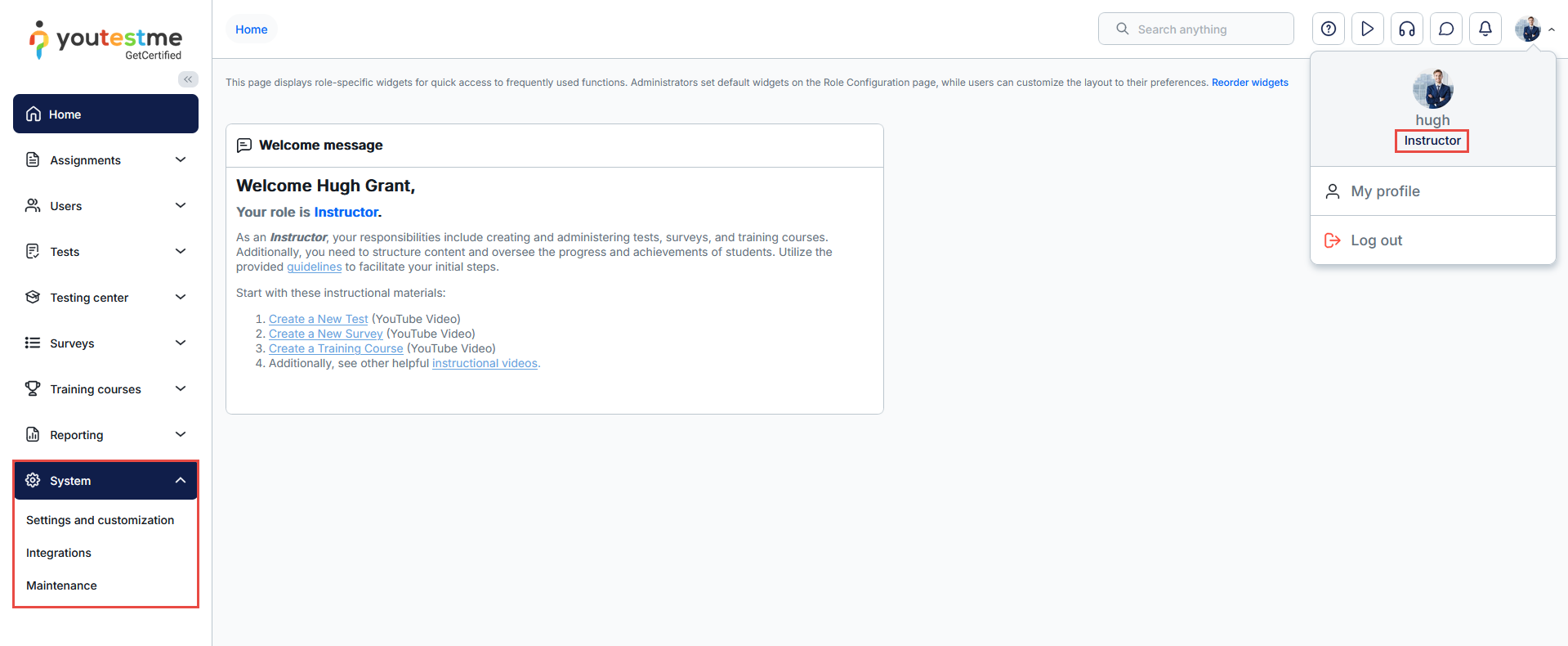Open the chat messages icon
Viewport: 1568px width, 646px height.
(x=1446, y=29)
